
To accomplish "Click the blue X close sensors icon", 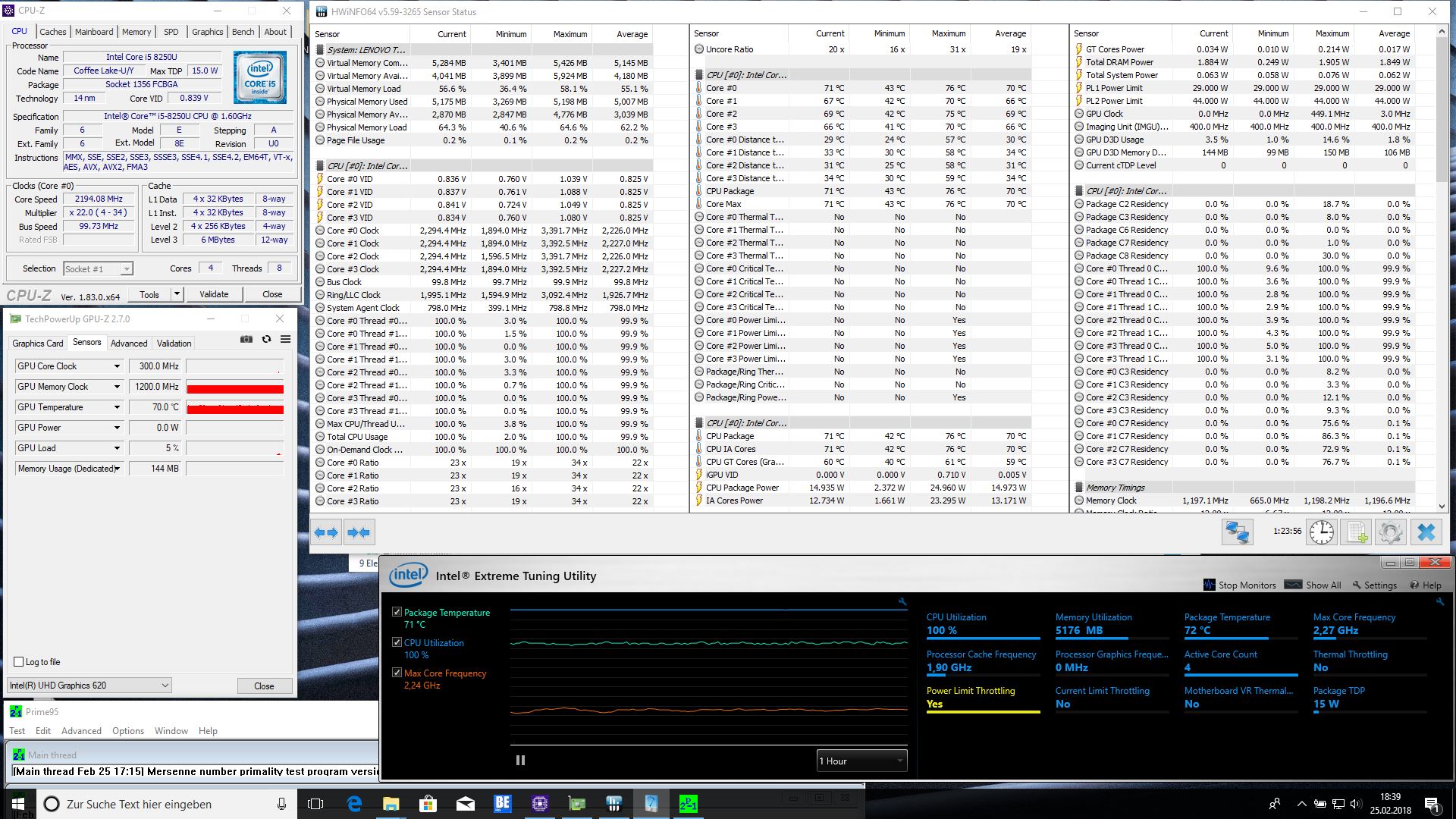I will (1426, 532).
